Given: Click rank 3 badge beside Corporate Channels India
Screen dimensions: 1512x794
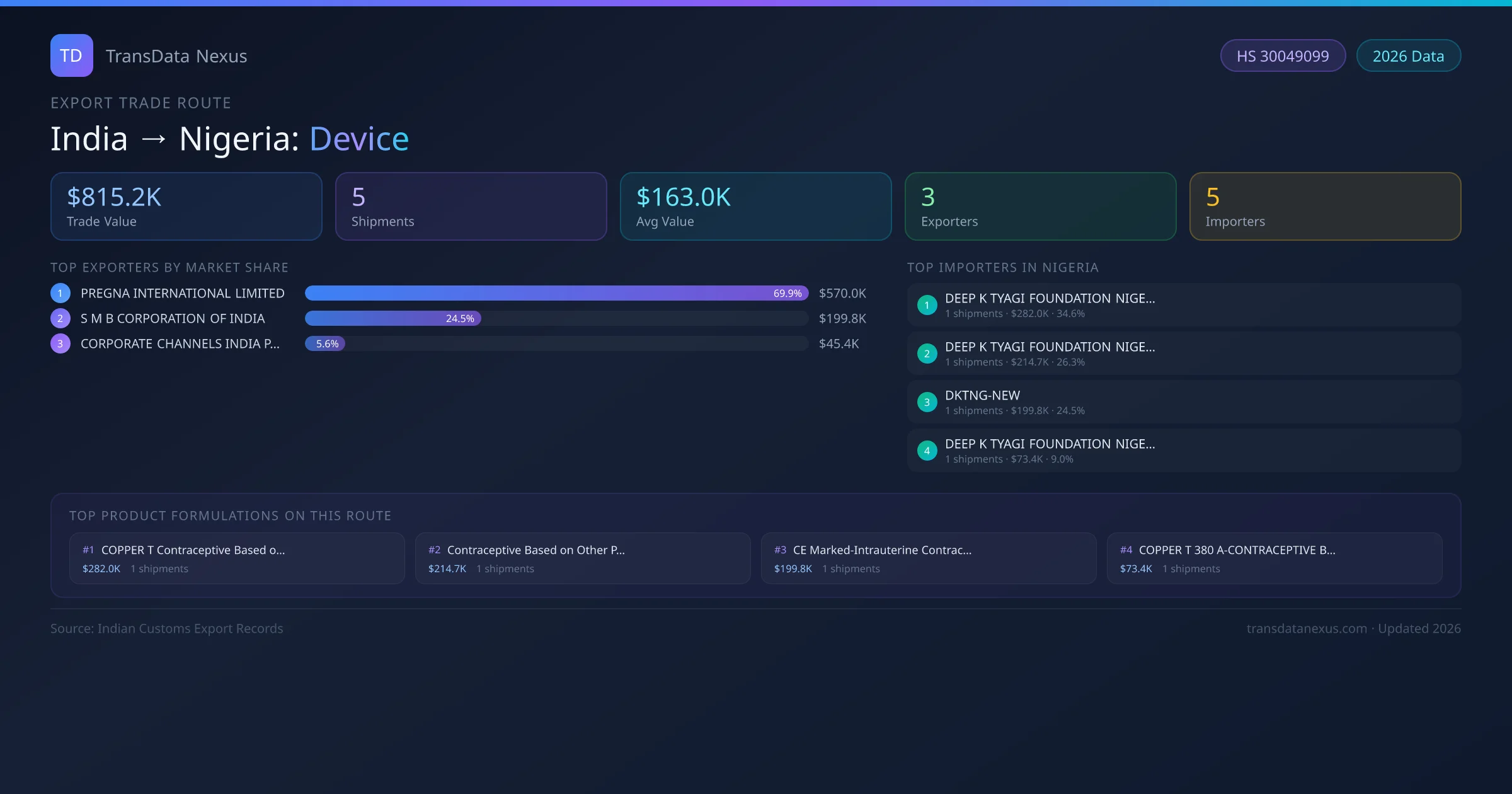Looking at the screenshot, I should (x=60, y=343).
